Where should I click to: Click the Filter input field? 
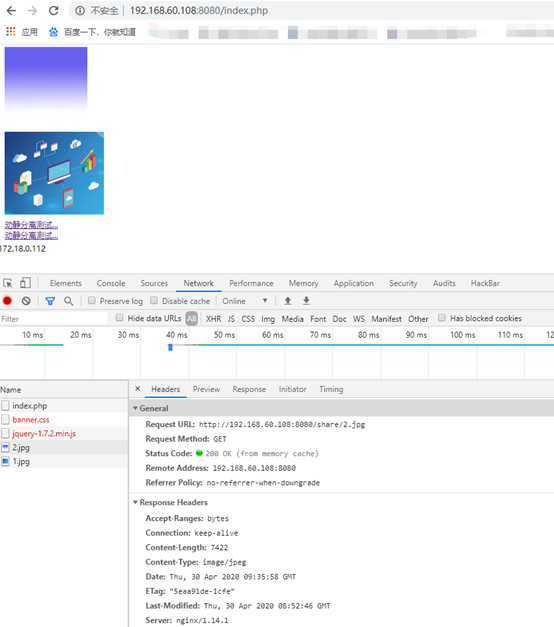point(54,319)
